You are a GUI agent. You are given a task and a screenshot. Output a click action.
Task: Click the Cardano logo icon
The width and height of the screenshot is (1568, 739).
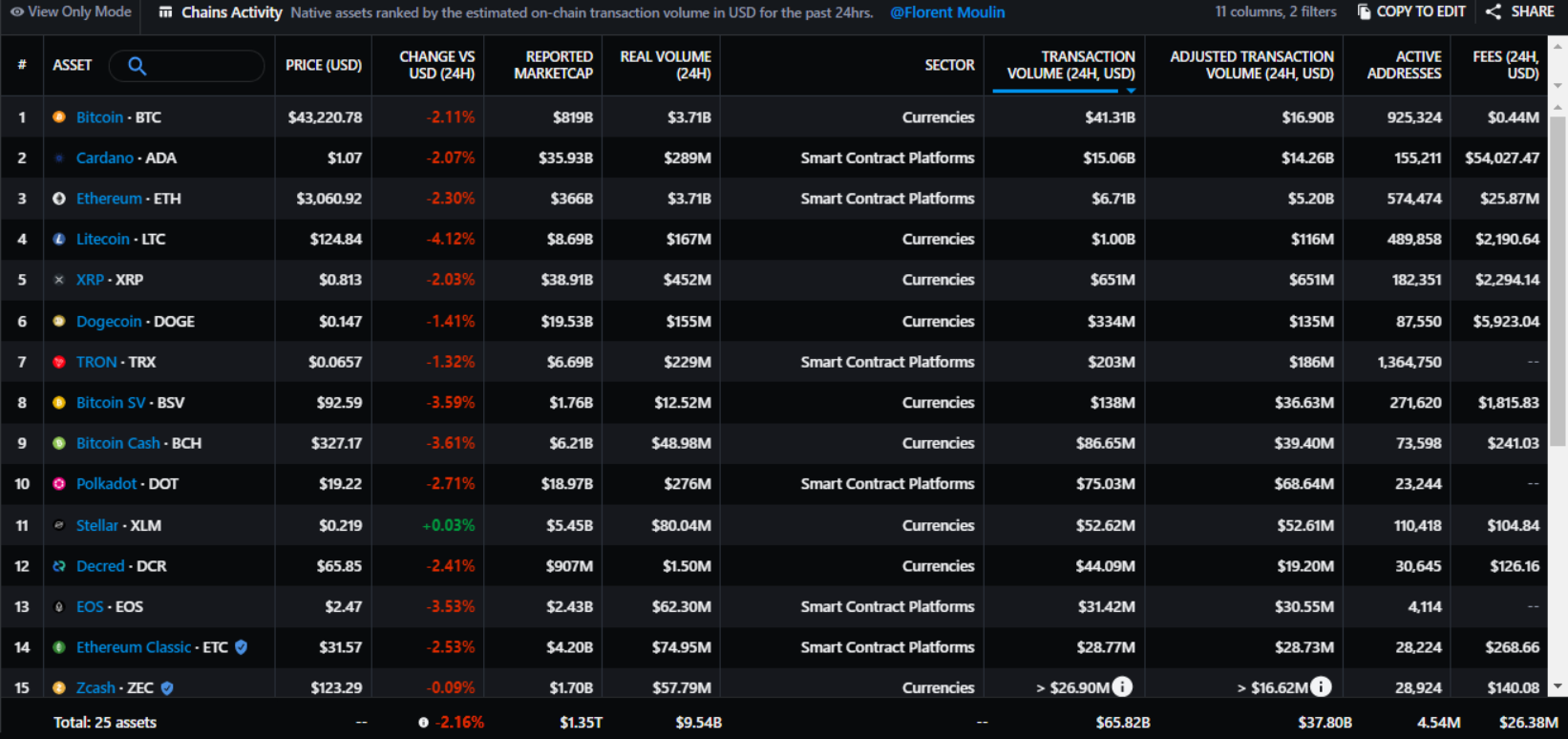pos(59,158)
